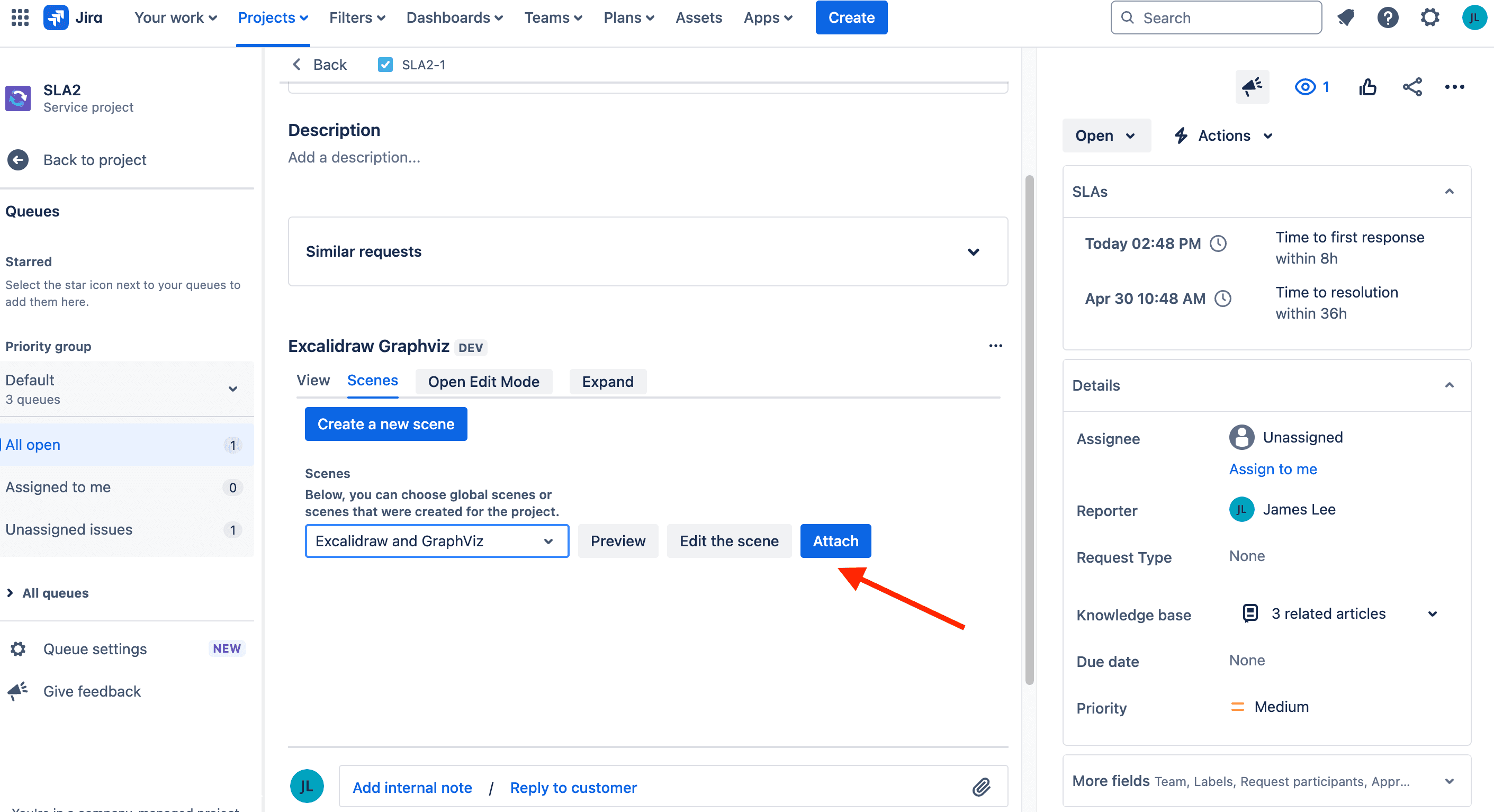Click the SLA2 project avatar icon
Image resolution: width=1494 pixels, height=812 pixels.
[18, 98]
